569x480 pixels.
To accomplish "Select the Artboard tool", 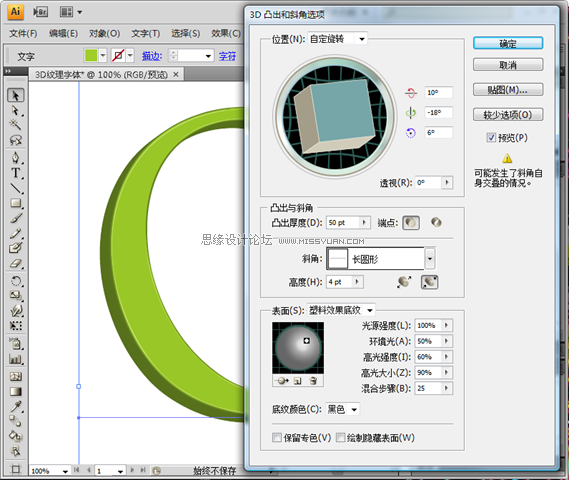I will click(x=16, y=469).
